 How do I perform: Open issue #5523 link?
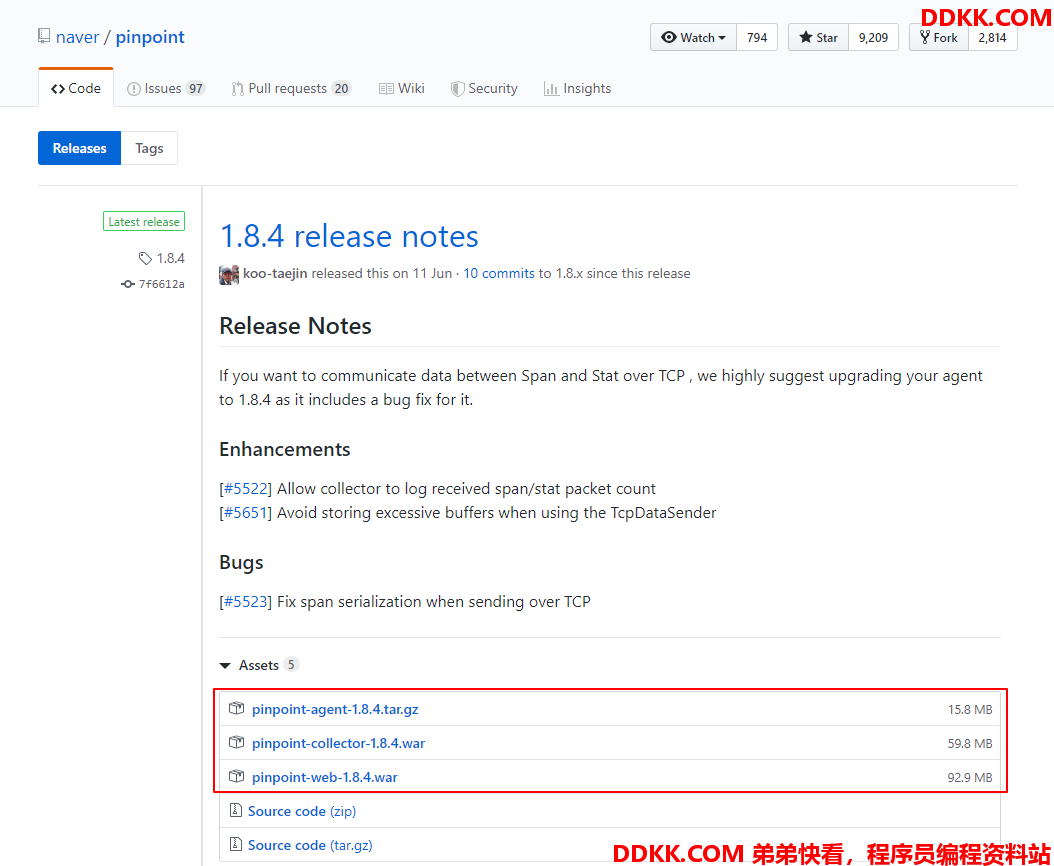tap(245, 602)
